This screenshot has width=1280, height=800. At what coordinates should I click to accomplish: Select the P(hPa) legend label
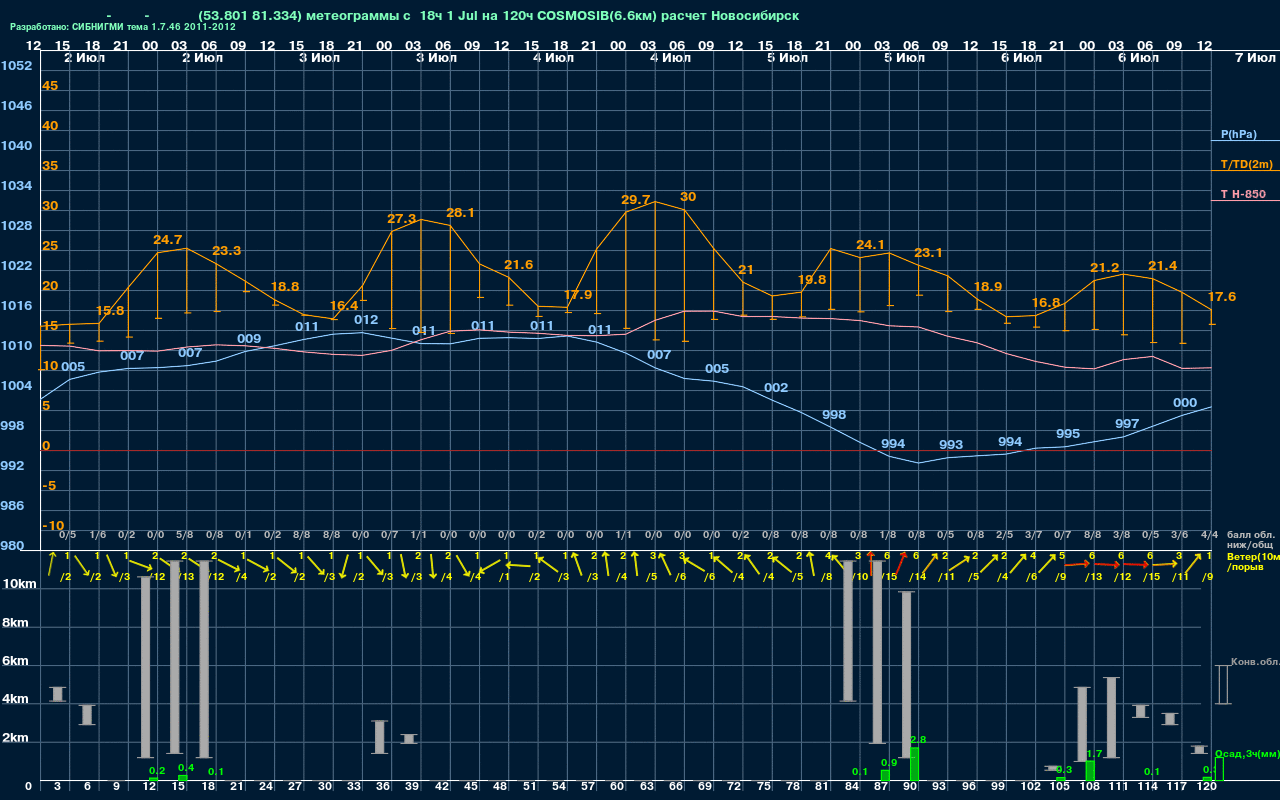tap(1239, 134)
